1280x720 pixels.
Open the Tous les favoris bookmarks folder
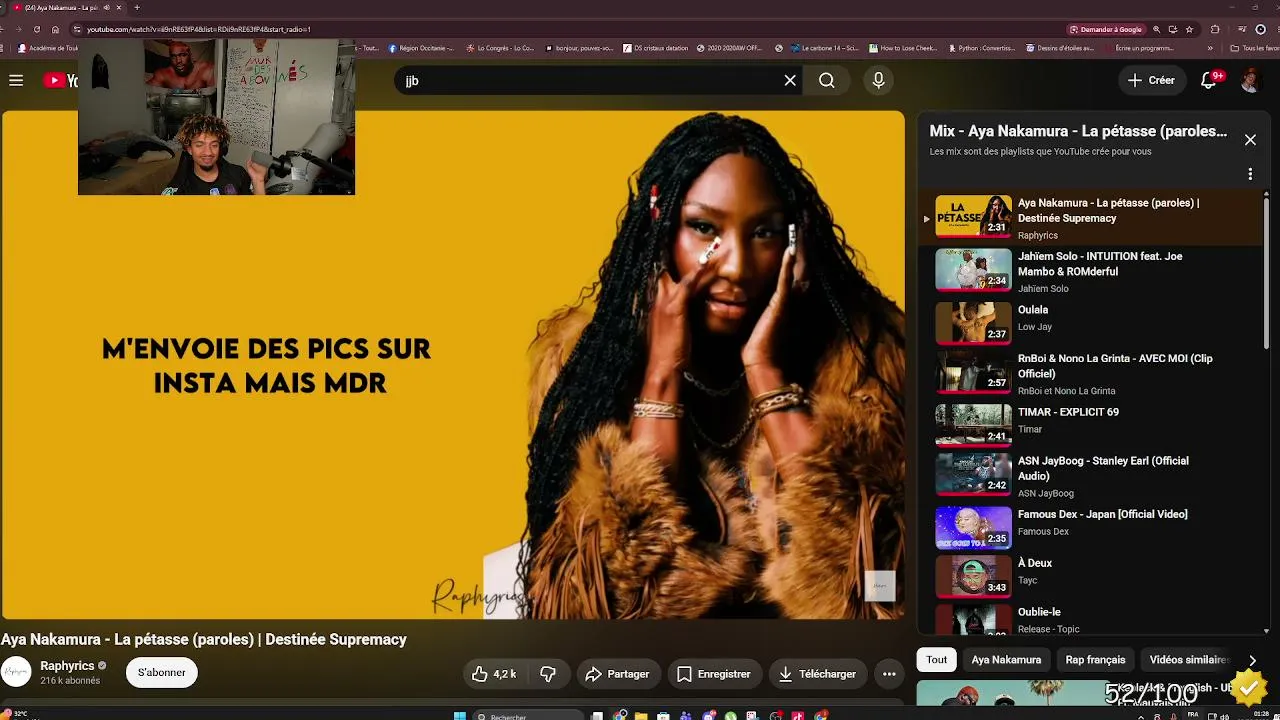coord(1255,48)
